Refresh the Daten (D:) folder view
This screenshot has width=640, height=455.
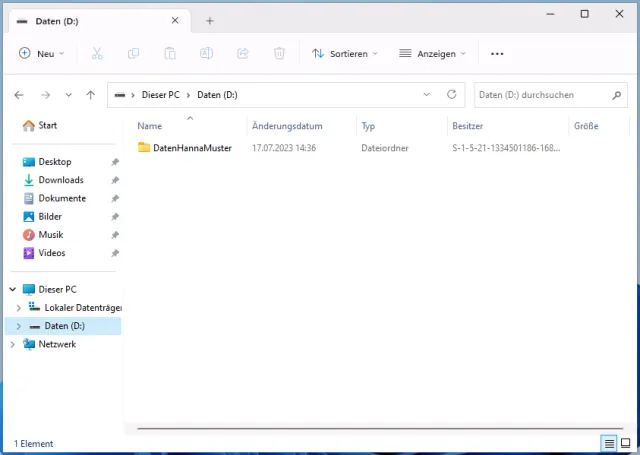point(452,95)
